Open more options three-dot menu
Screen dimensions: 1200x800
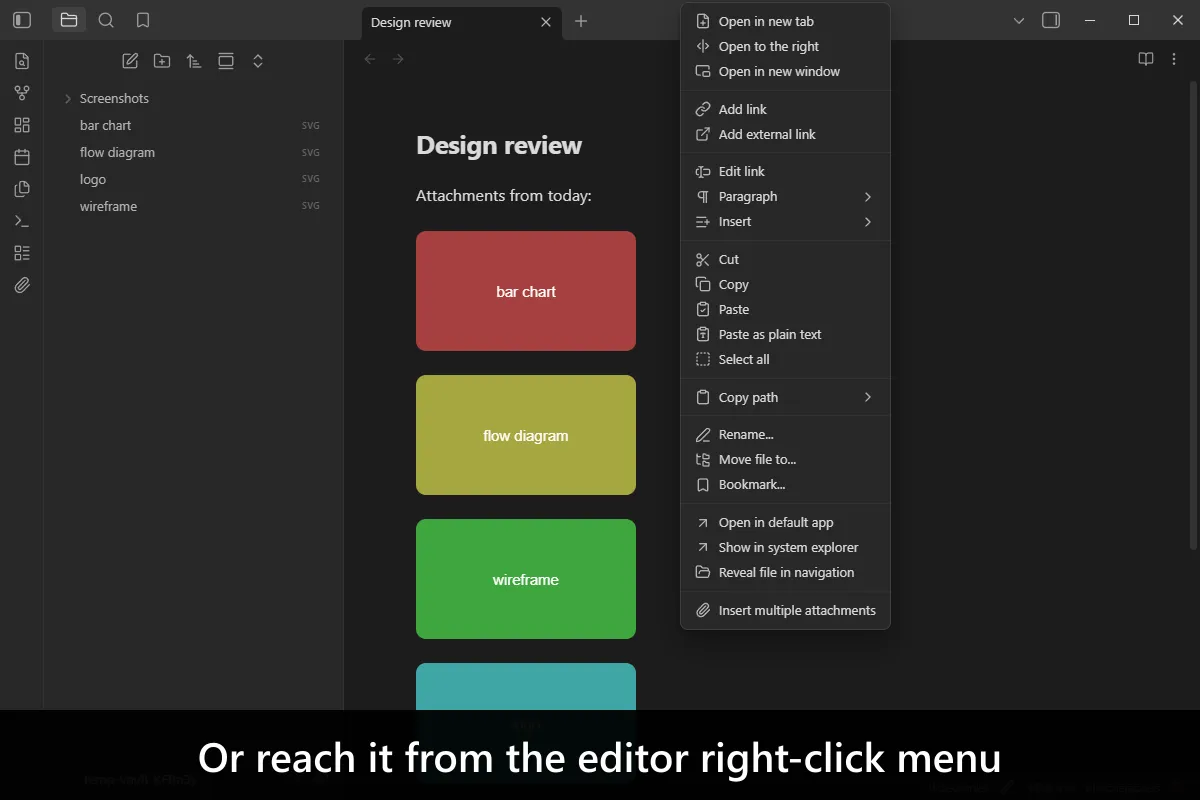click(x=1174, y=59)
